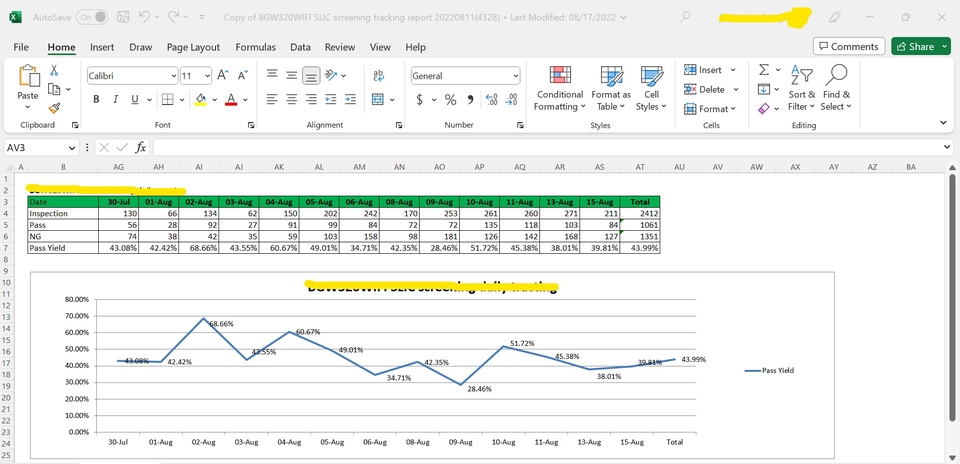Select the Format Painter brush
Screen dimensions: 960x464
click(x=54, y=108)
